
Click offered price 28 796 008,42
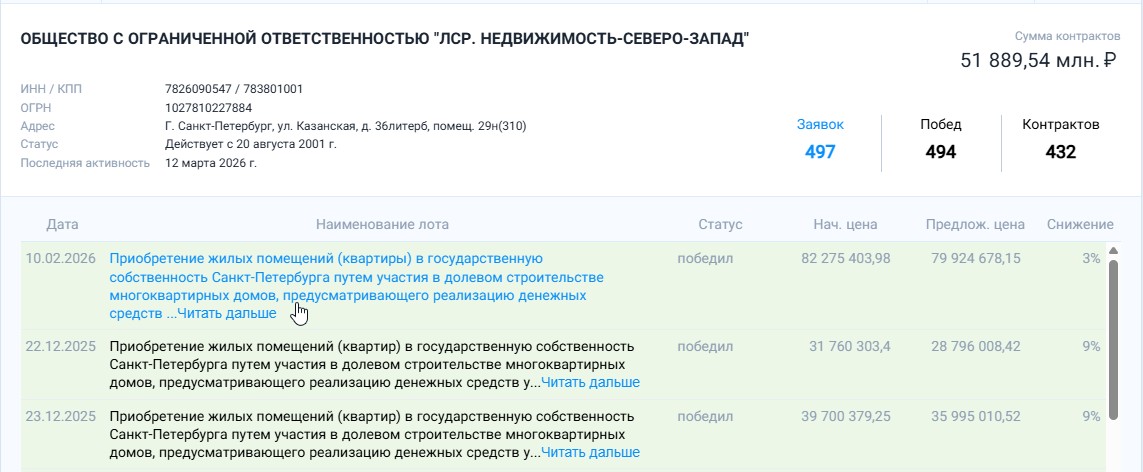[x=976, y=347]
